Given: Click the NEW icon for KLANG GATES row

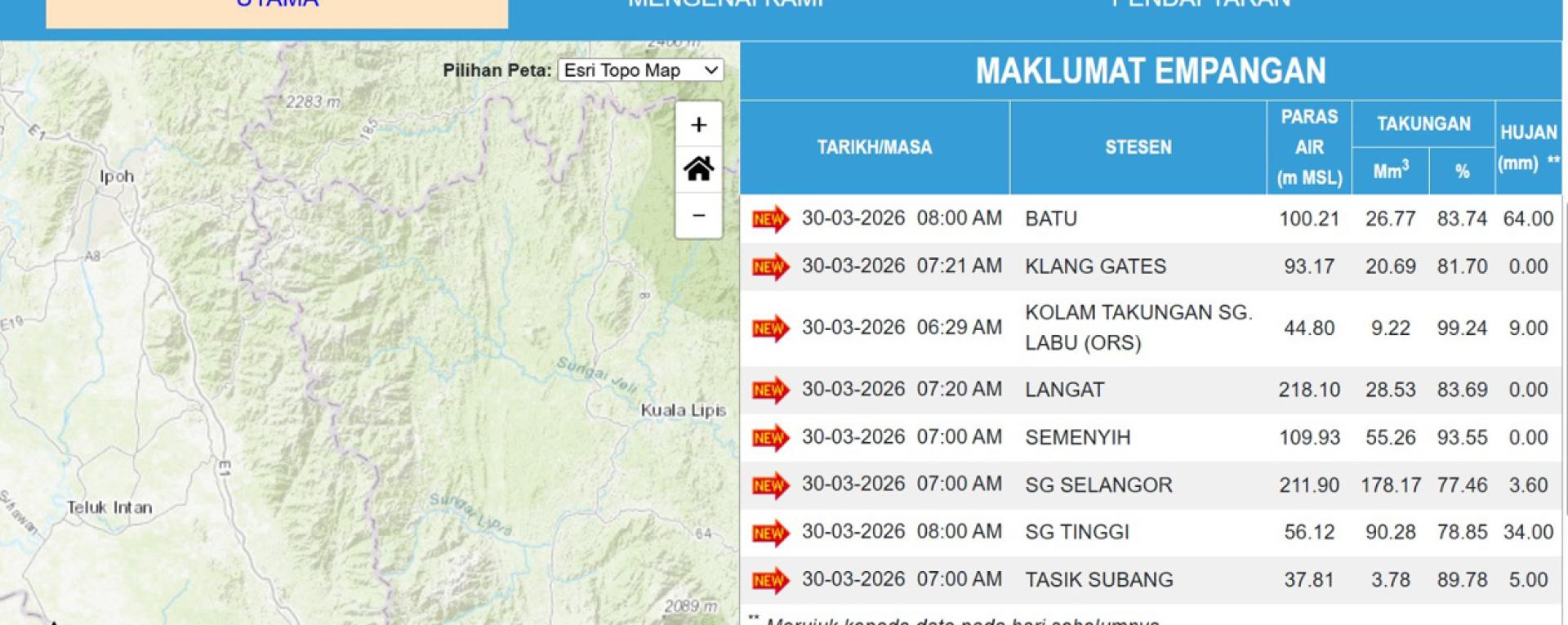Looking at the screenshot, I should (769, 267).
